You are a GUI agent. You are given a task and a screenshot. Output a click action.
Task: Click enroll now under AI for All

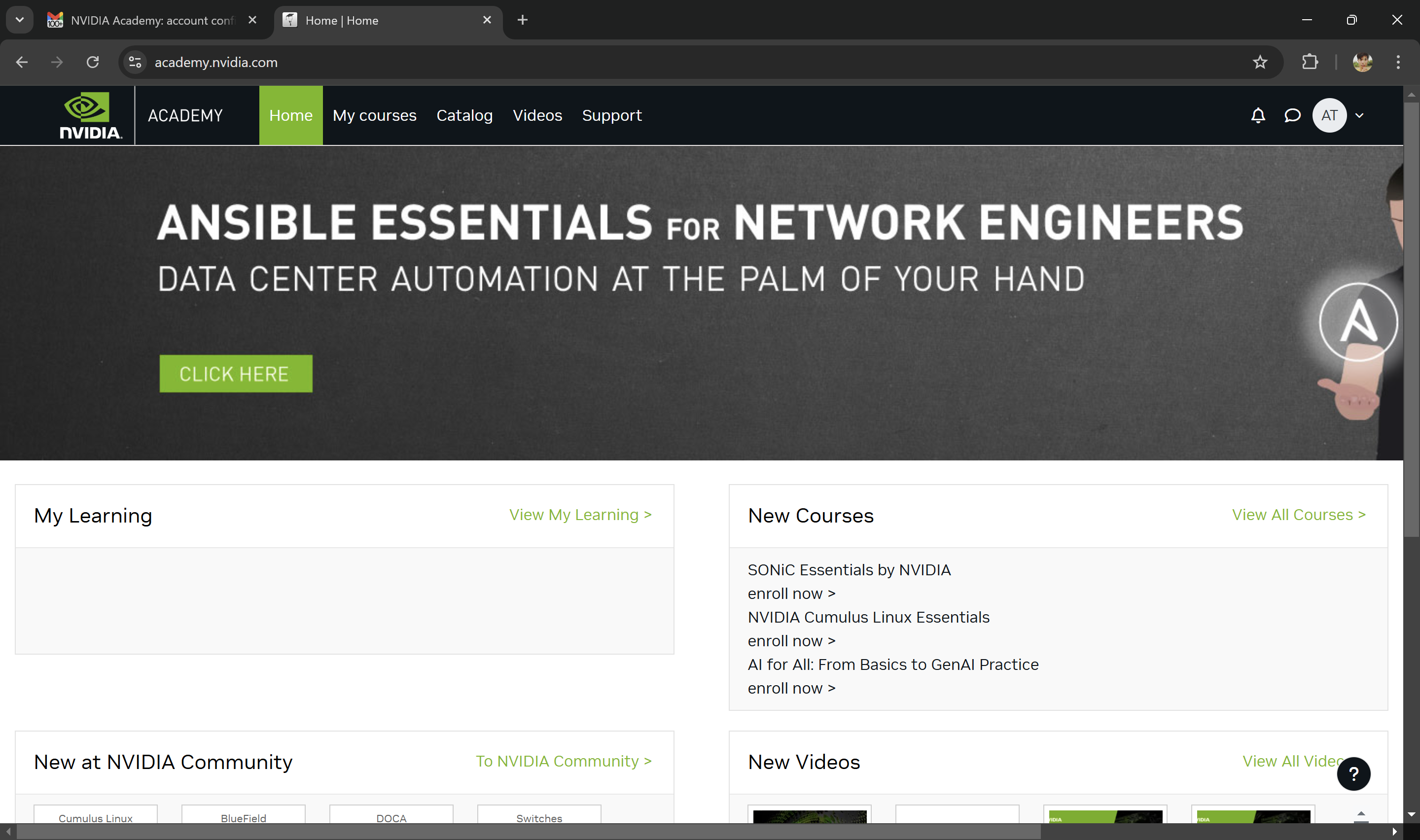coord(791,688)
